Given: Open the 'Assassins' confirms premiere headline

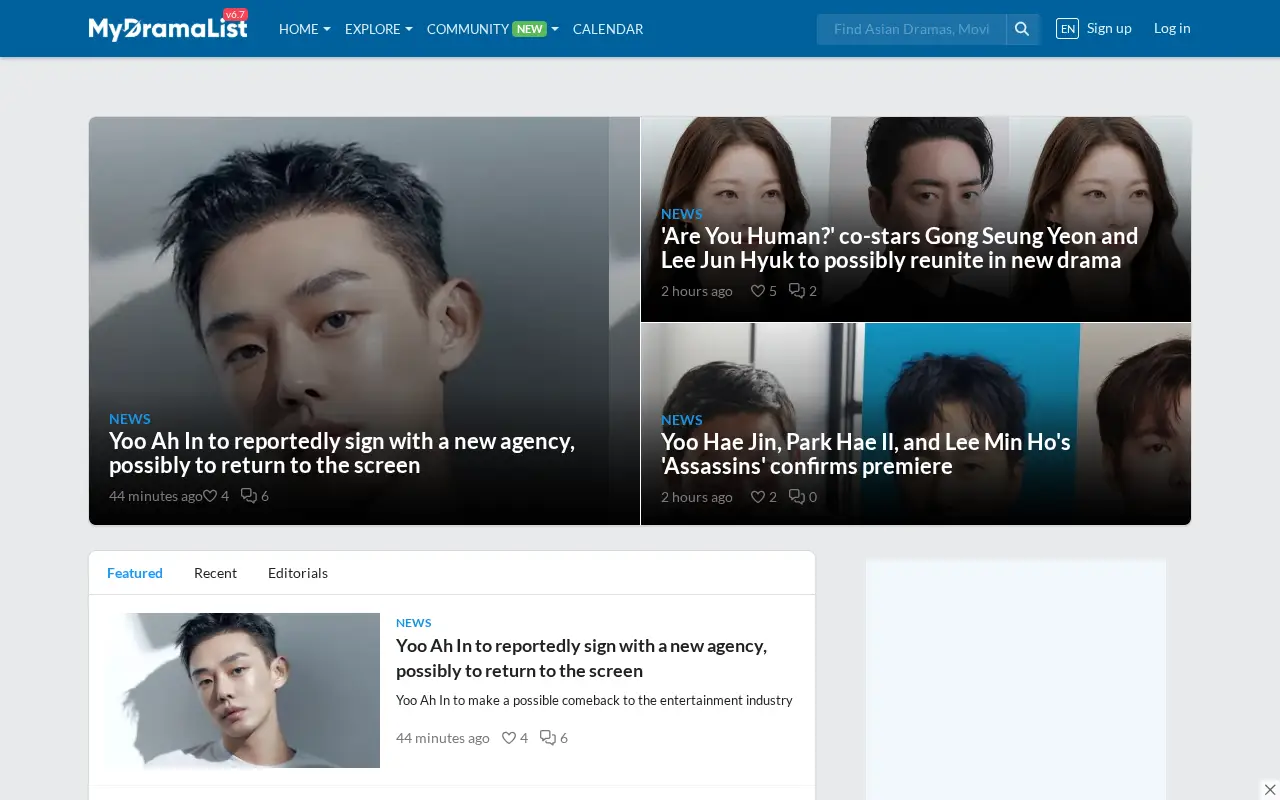Looking at the screenshot, I should click(866, 454).
